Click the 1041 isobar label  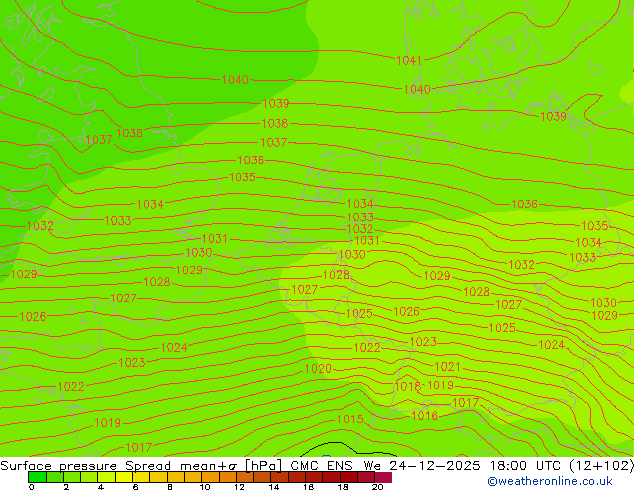[409, 61]
